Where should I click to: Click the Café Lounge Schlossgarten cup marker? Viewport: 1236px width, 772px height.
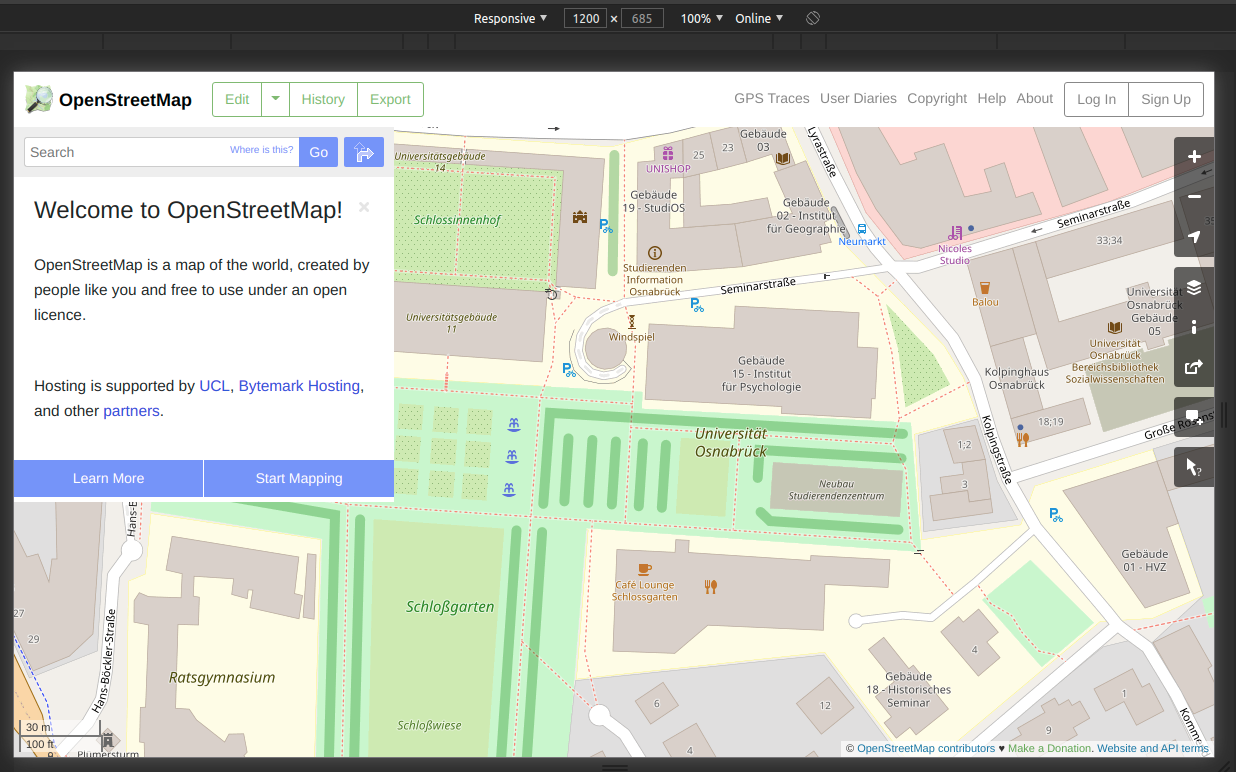pyautogui.click(x=645, y=570)
